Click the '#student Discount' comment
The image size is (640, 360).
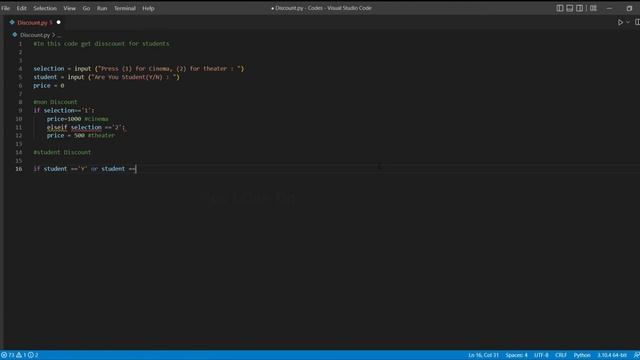click(x=62, y=152)
